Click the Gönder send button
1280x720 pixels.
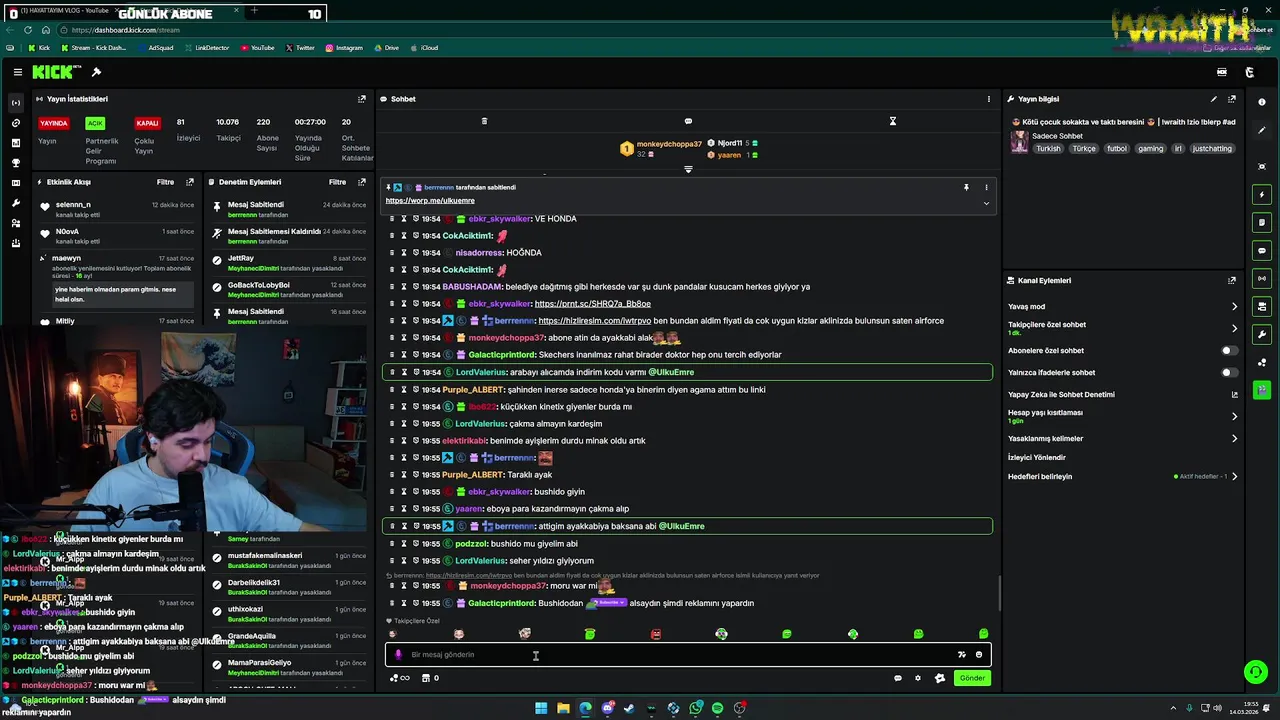pos(972,678)
